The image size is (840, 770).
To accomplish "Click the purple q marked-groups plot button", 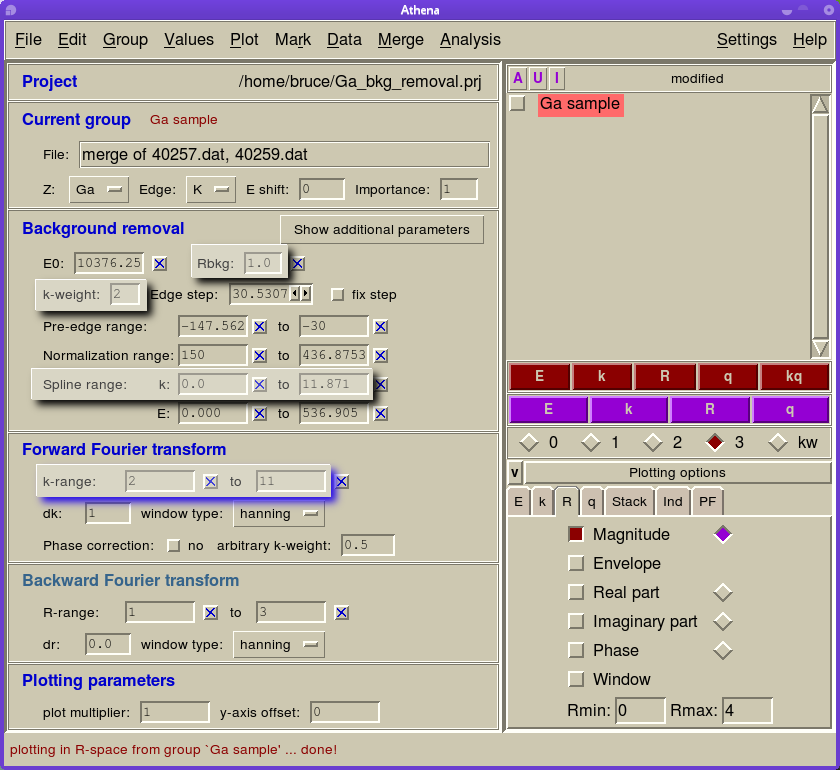I will coord(790,410).
